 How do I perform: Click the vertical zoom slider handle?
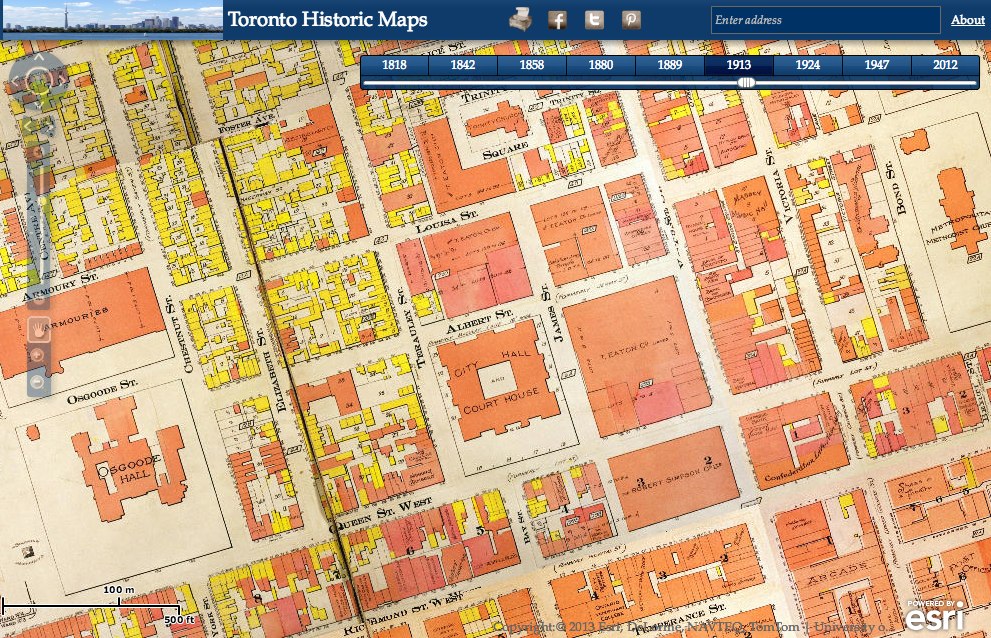coord(42,200)
